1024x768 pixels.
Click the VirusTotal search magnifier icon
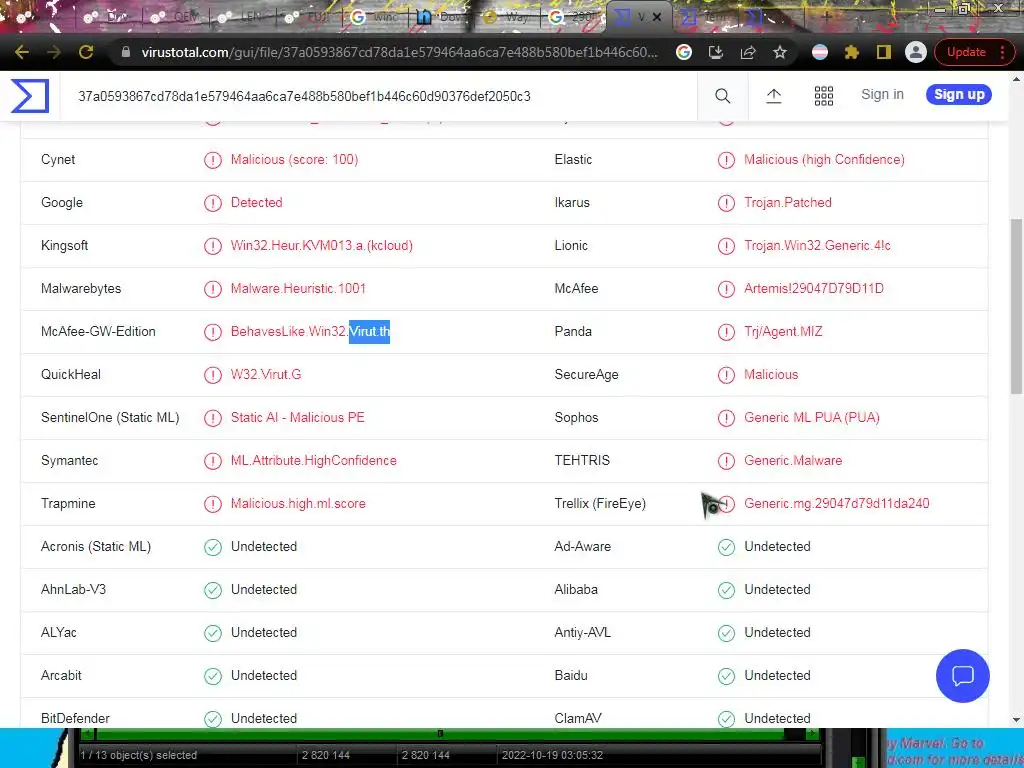tap(722, 96)
